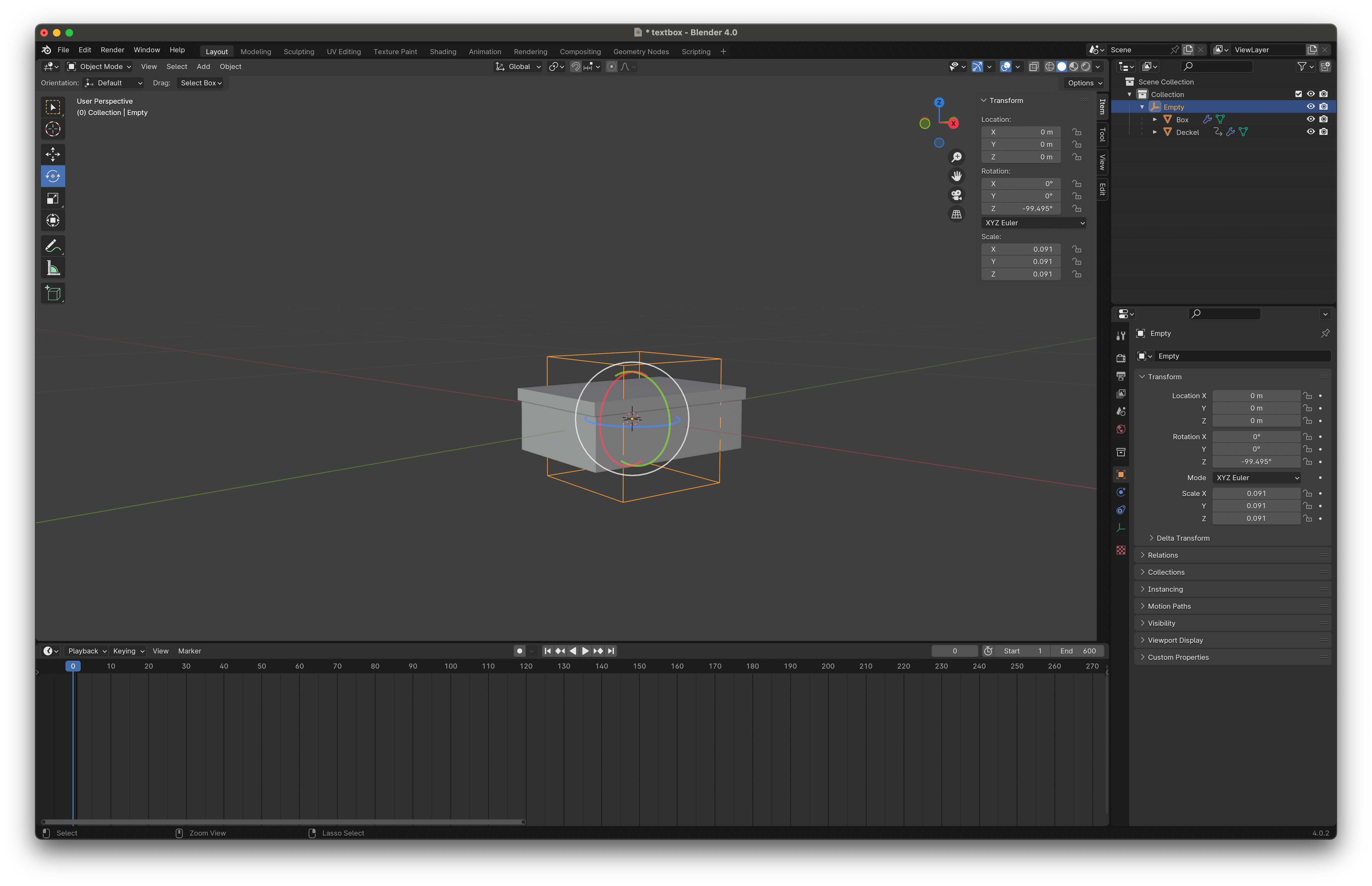Expand the Relations panel
Viewport: 1372px width, 886px height.
pos(1163,555)
